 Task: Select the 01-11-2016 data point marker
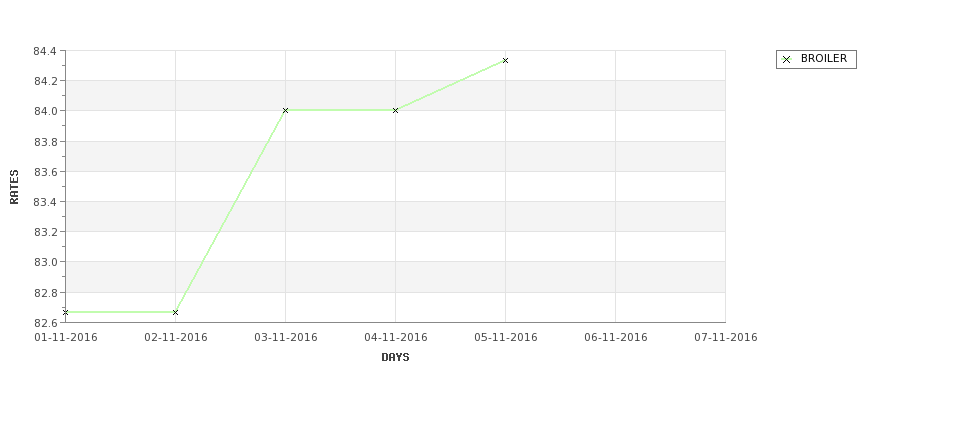coord(65,312)
